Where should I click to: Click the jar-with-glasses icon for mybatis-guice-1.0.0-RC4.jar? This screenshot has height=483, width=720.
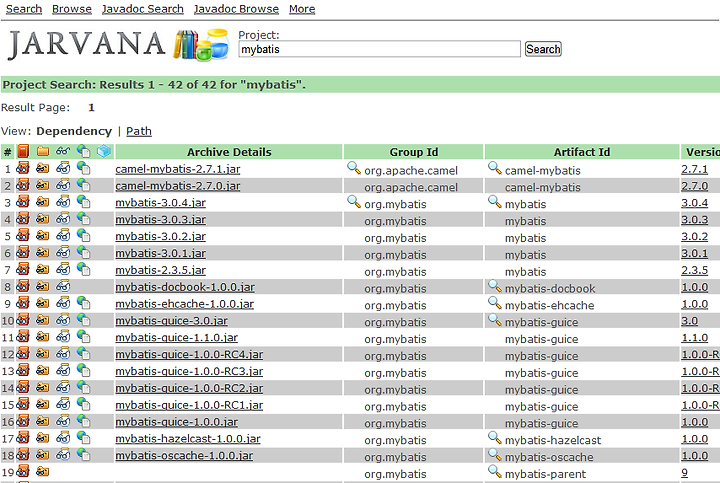(x=63, y=354)
